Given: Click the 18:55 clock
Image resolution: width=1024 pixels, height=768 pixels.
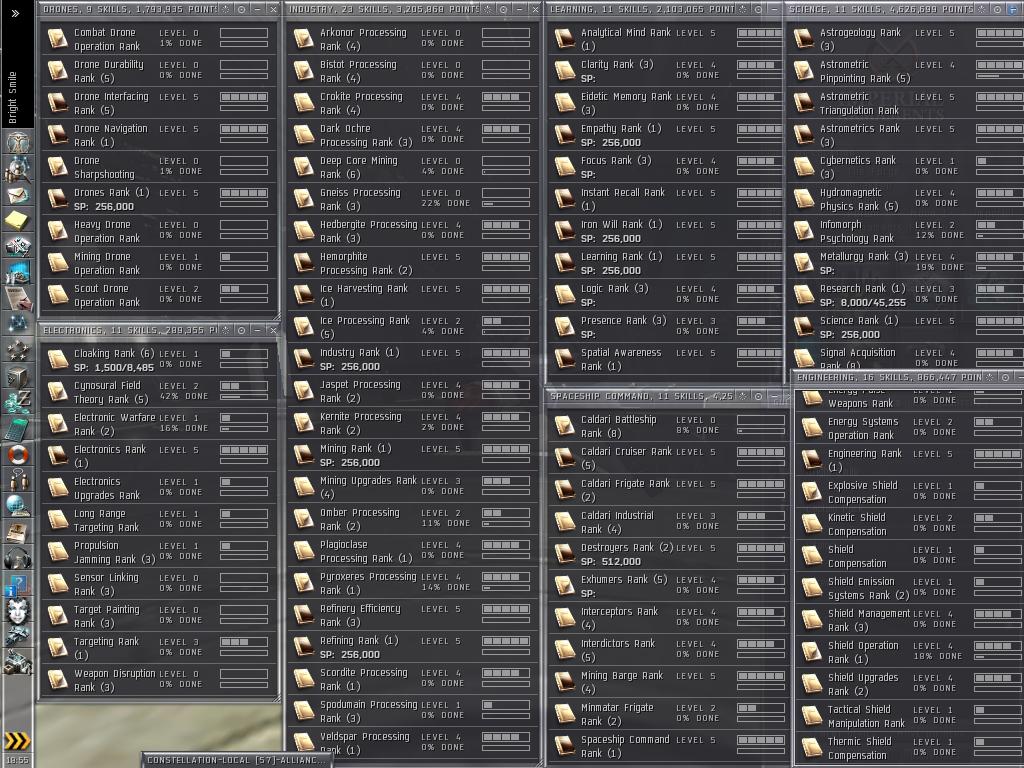Looking at the screenshot, I should click(18, 760).
